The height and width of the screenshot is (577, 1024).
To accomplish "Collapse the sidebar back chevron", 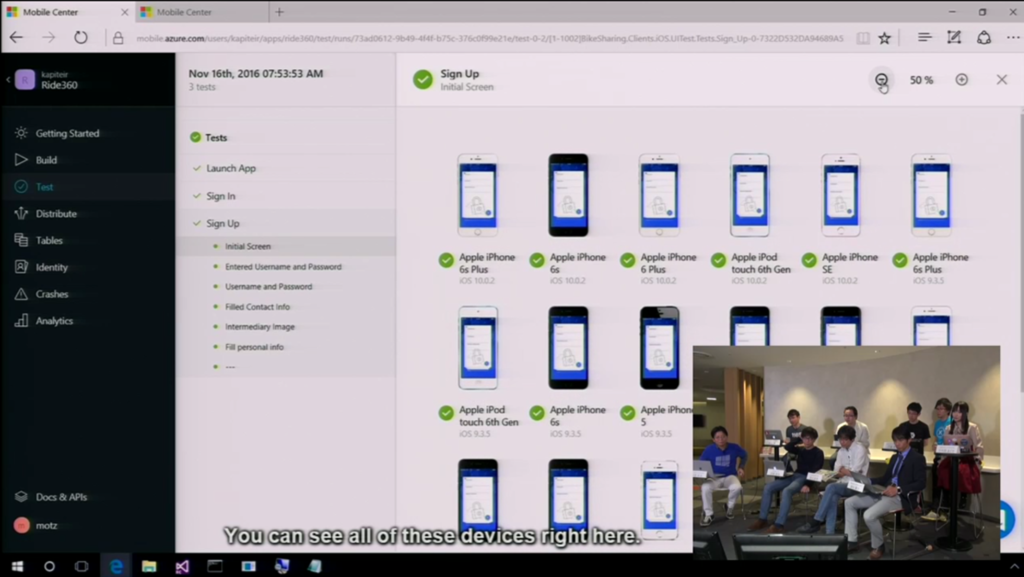I will (7, 80).
